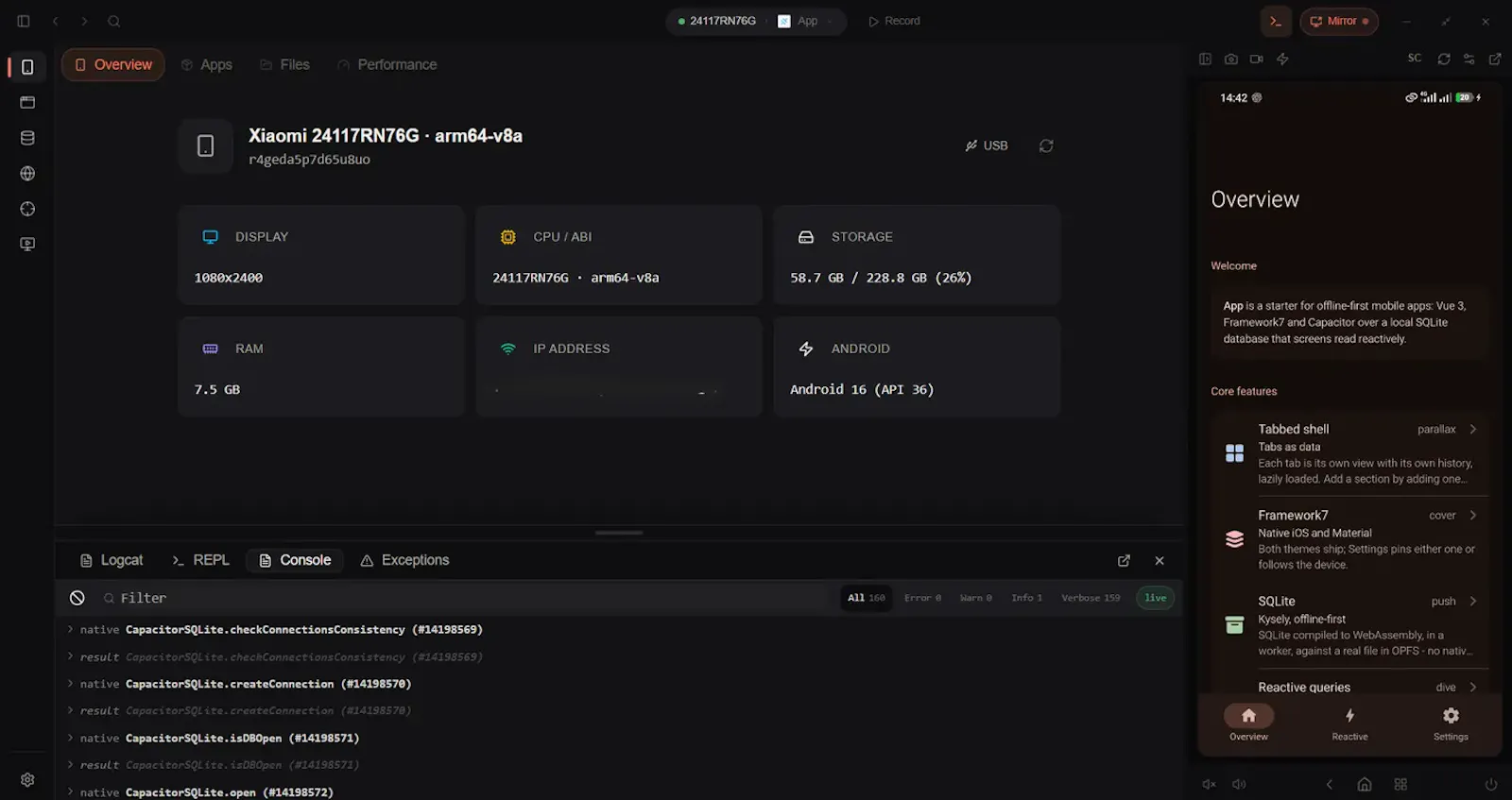1512x800 pixels.
Task: Click the device power button icon
Action: [x=1490, y=784]
